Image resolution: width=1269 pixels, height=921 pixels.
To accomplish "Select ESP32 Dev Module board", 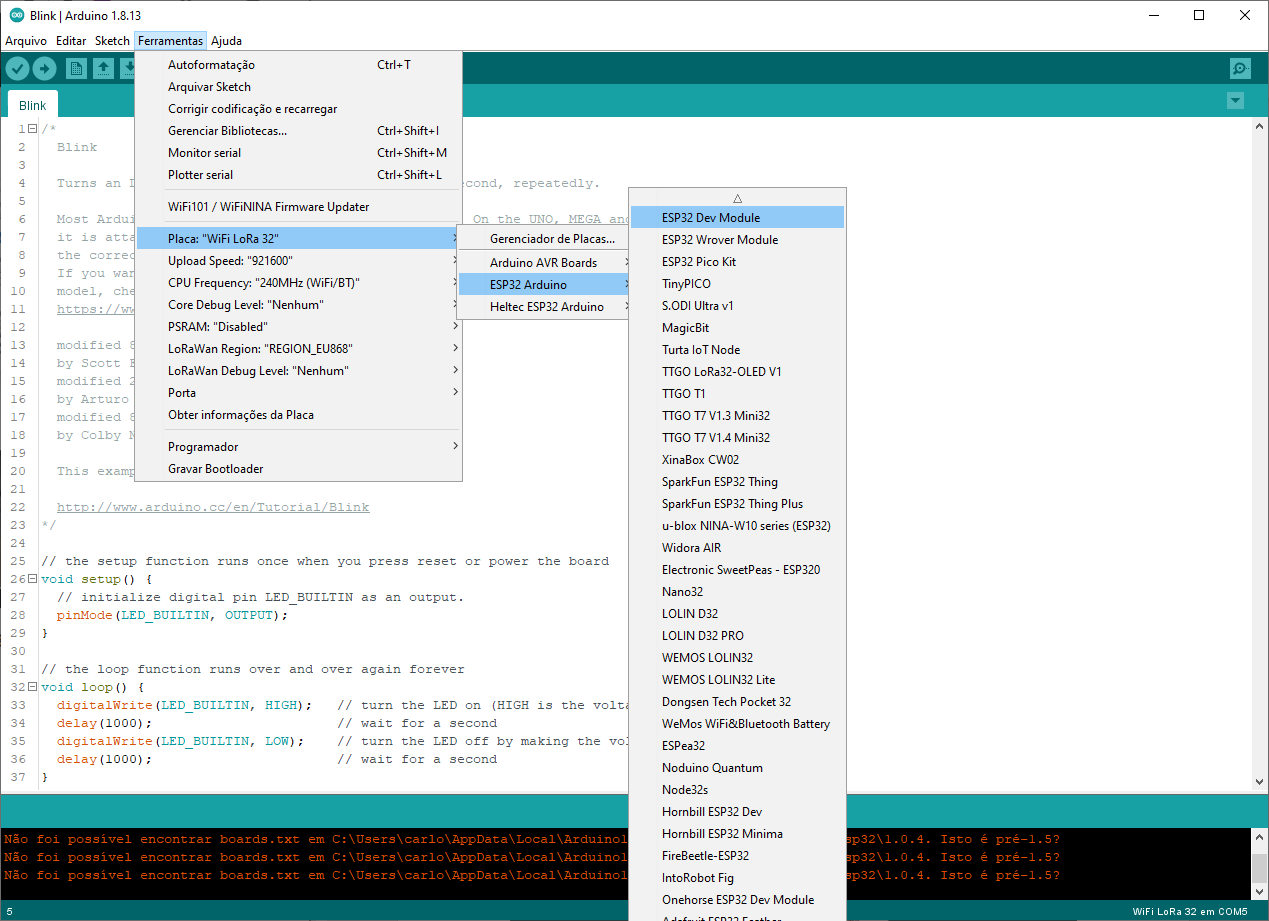I will click(x=738, y=218).
